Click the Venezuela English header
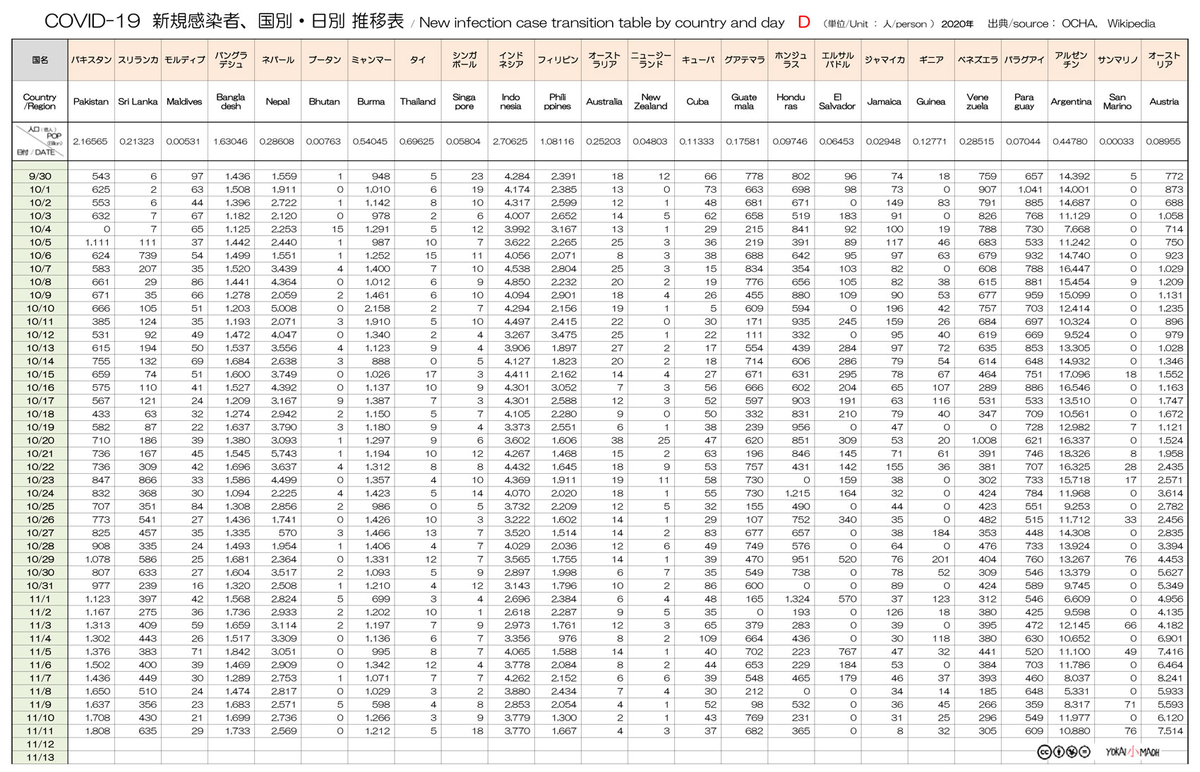 [x=977, y=102]
